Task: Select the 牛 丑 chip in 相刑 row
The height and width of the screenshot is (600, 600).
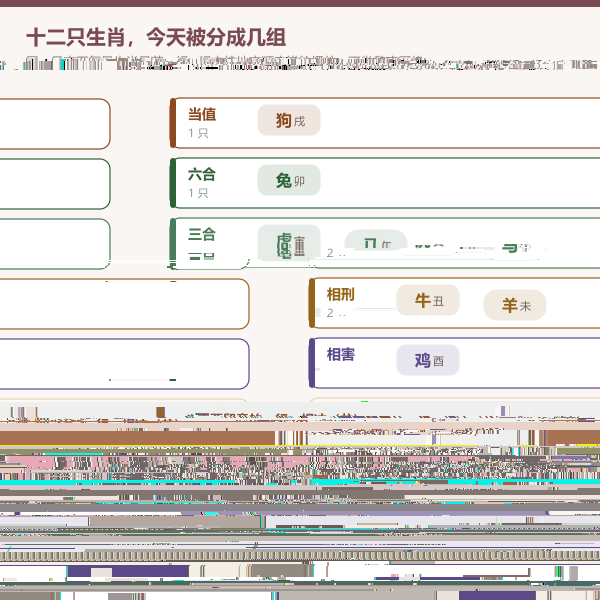Action: (x=428, y=300)
